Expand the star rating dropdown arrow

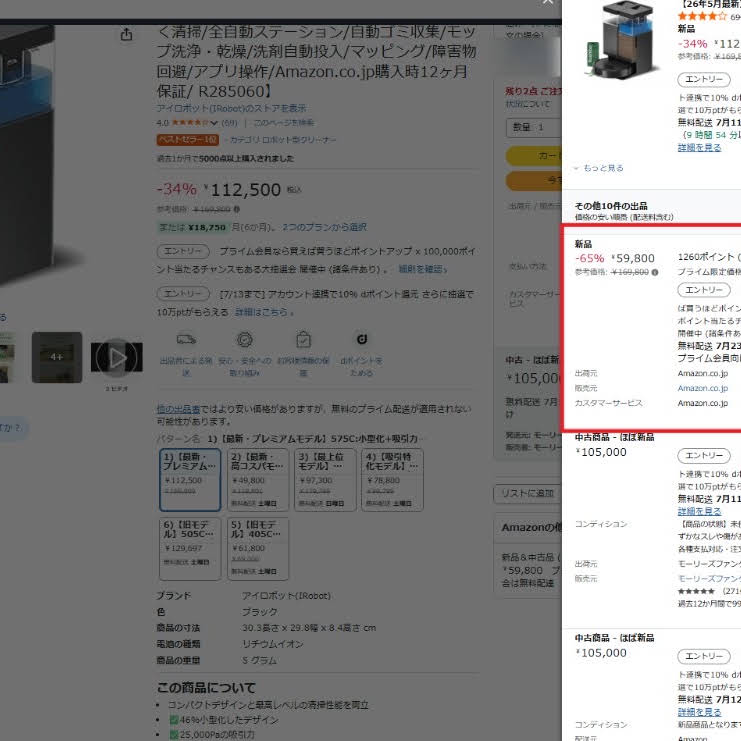point(214,123)
